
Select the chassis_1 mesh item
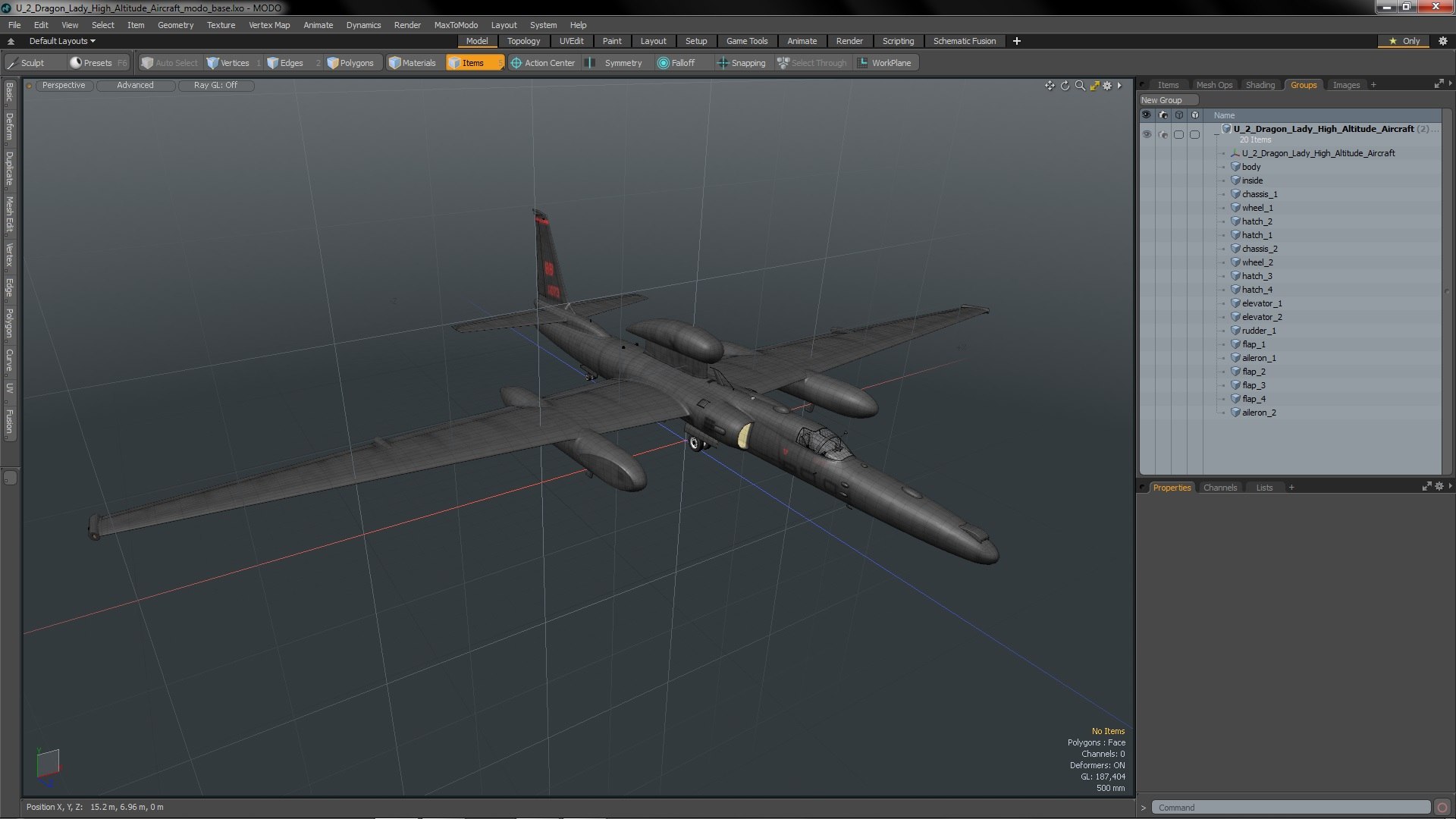[x=1260, y=194]
